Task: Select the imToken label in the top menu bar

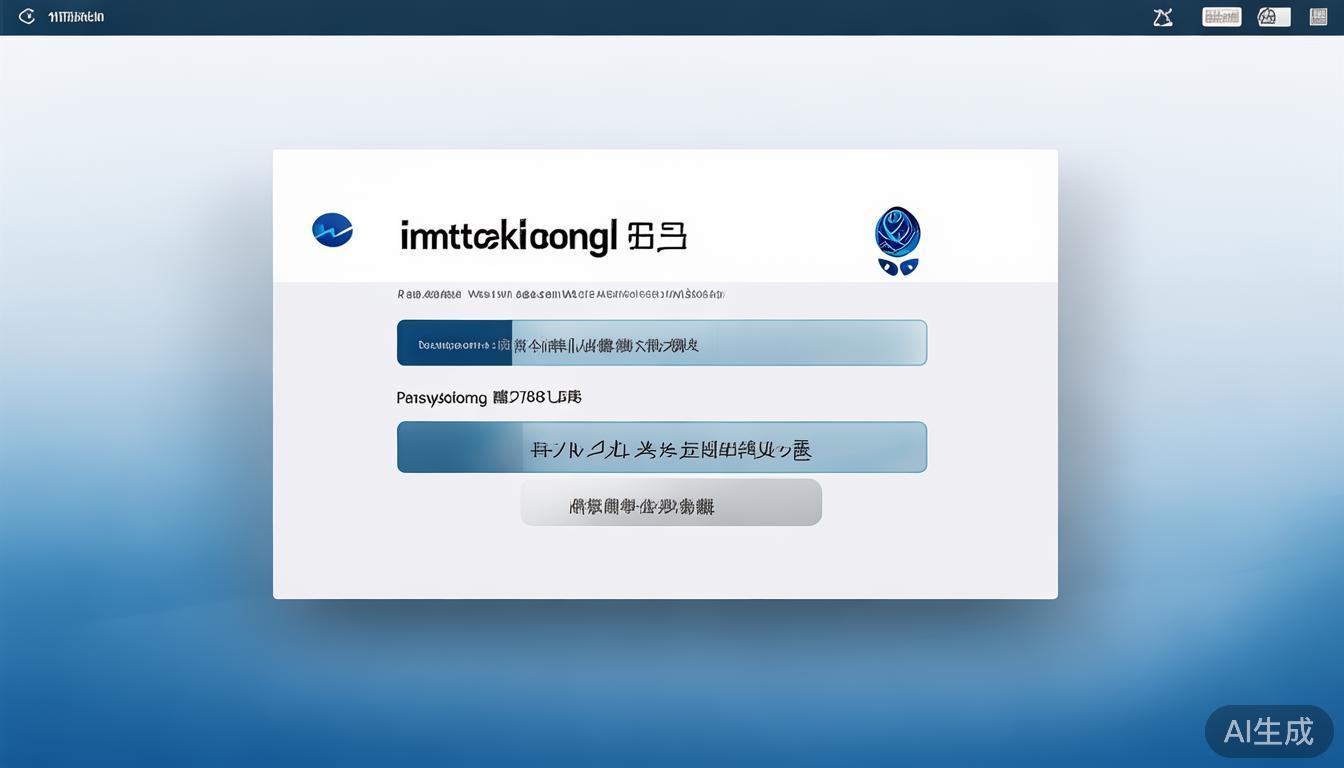Action: click(x=75, y=16)
